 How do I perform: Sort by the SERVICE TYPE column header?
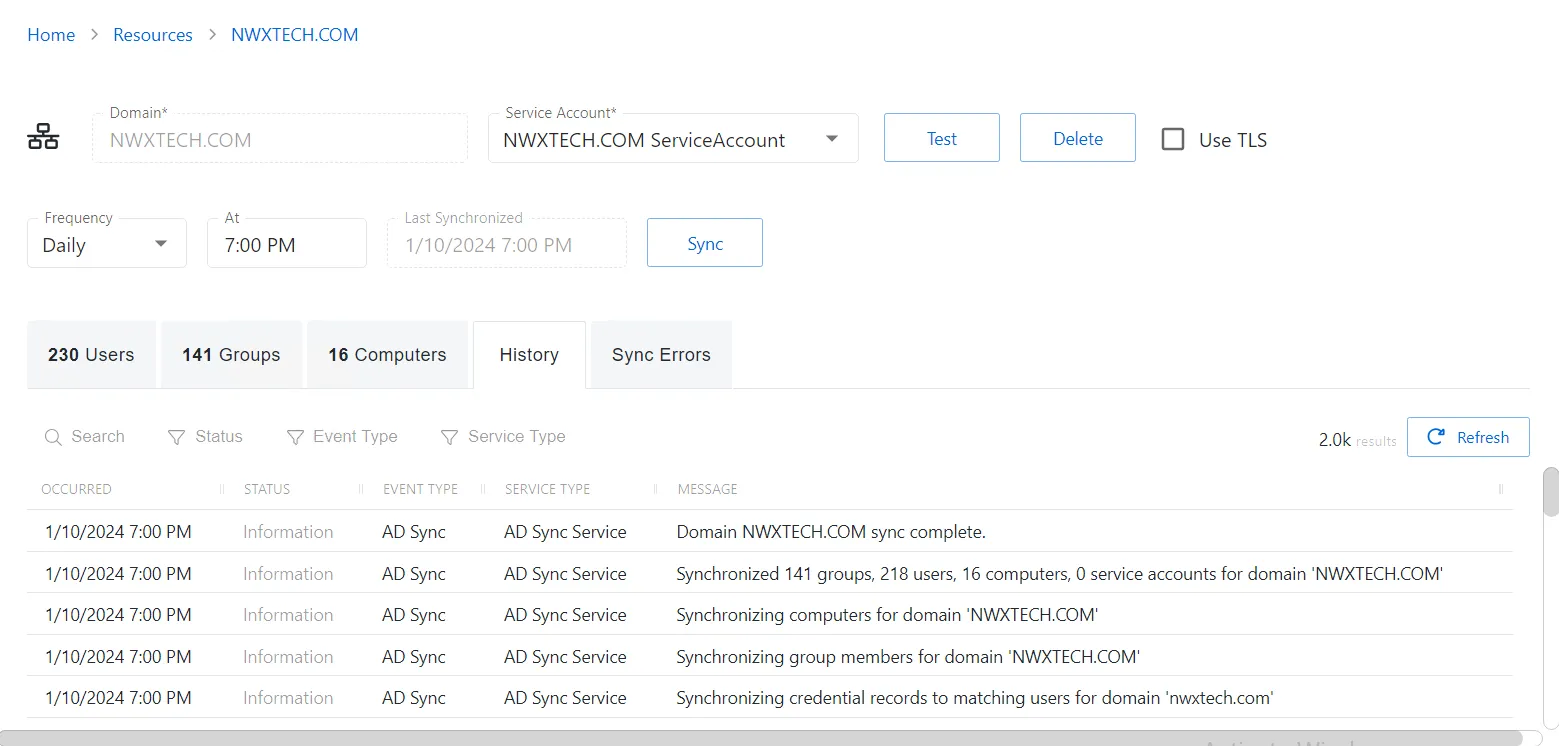(547, 489)
